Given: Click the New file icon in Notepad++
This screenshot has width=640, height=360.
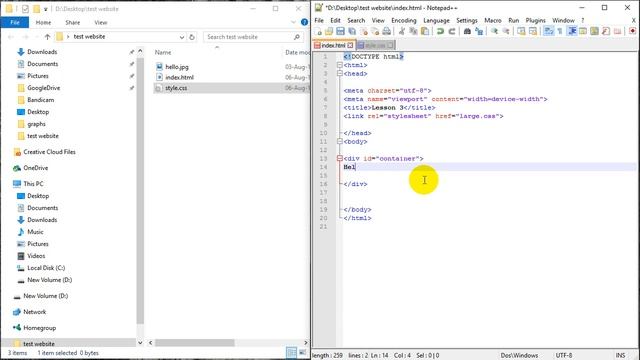Looking at the screenshot, I should pyautogui.click(x=318, y=31).
